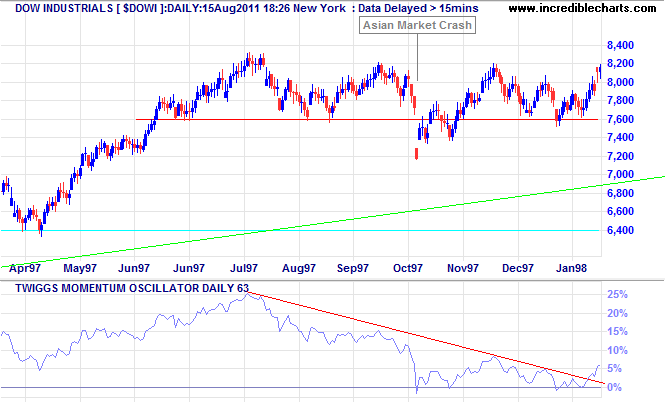This screenshot has height=405, width=665.
Task: Click the 8,200 price axis label
Action: click(620, 63)
